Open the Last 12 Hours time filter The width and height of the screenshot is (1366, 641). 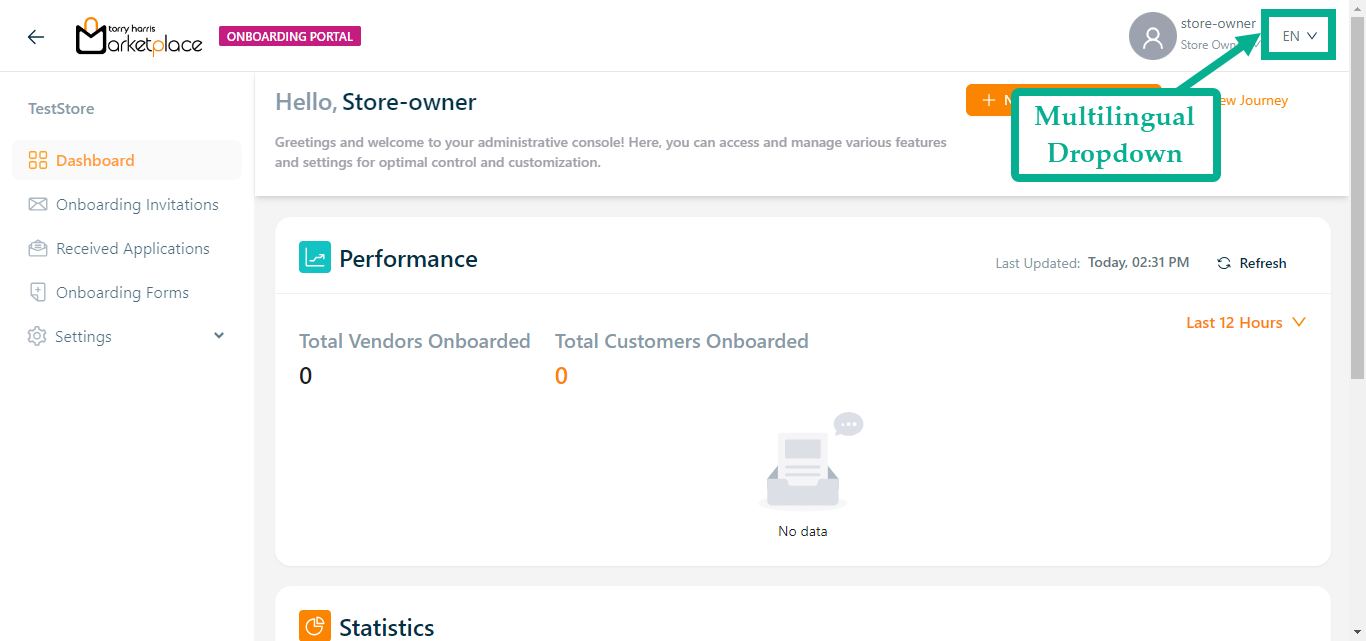tap(1246, 323)
